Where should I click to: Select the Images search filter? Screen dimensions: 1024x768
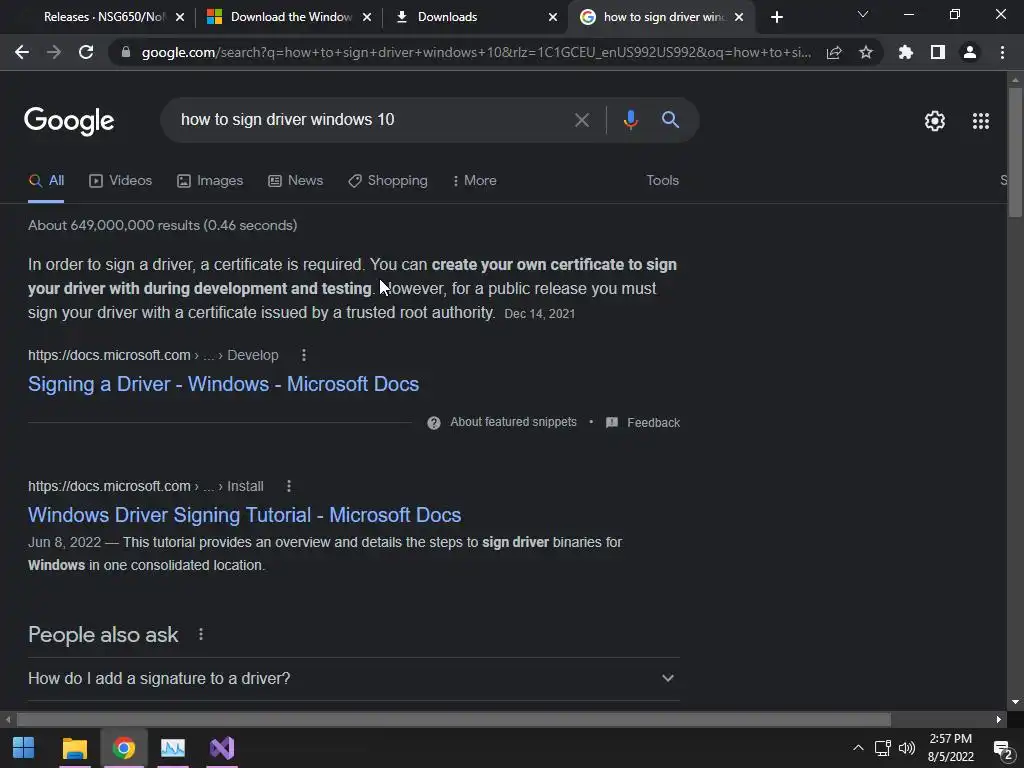(x=210, y=181)
